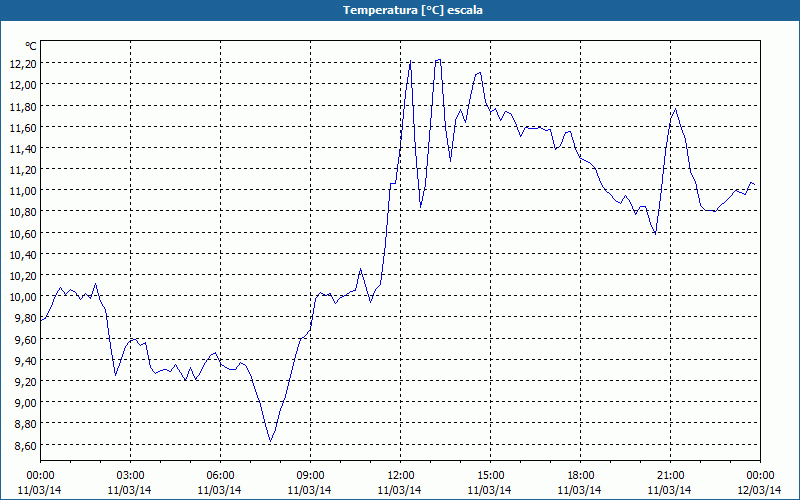
Task: Click the "Temperatura [°C] escala" chart title
Action: [x=413, y=10]
